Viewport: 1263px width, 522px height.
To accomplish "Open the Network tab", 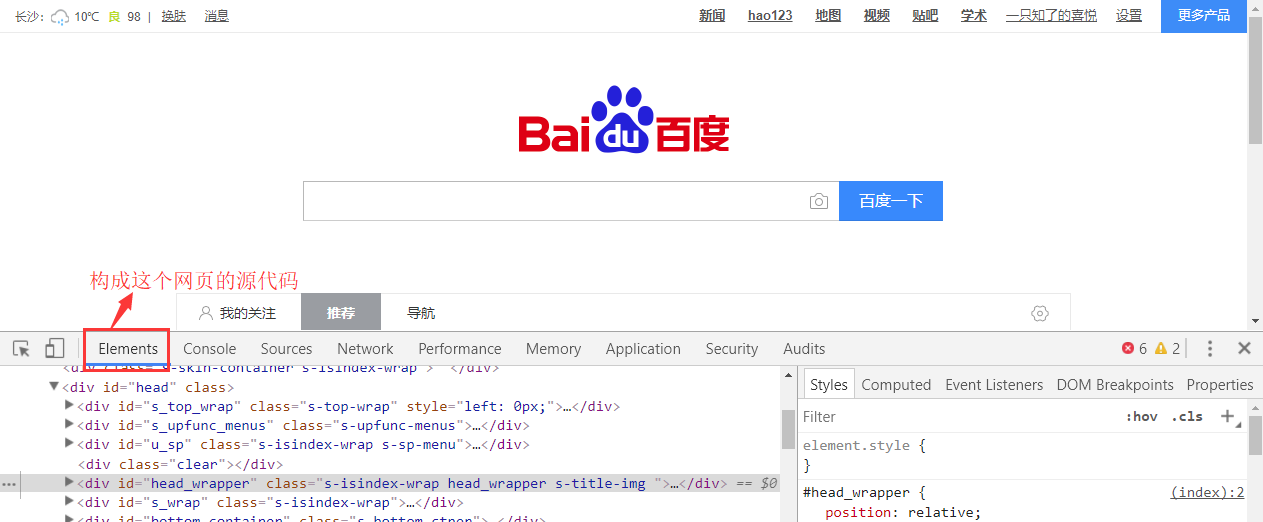I will point(365,349).
